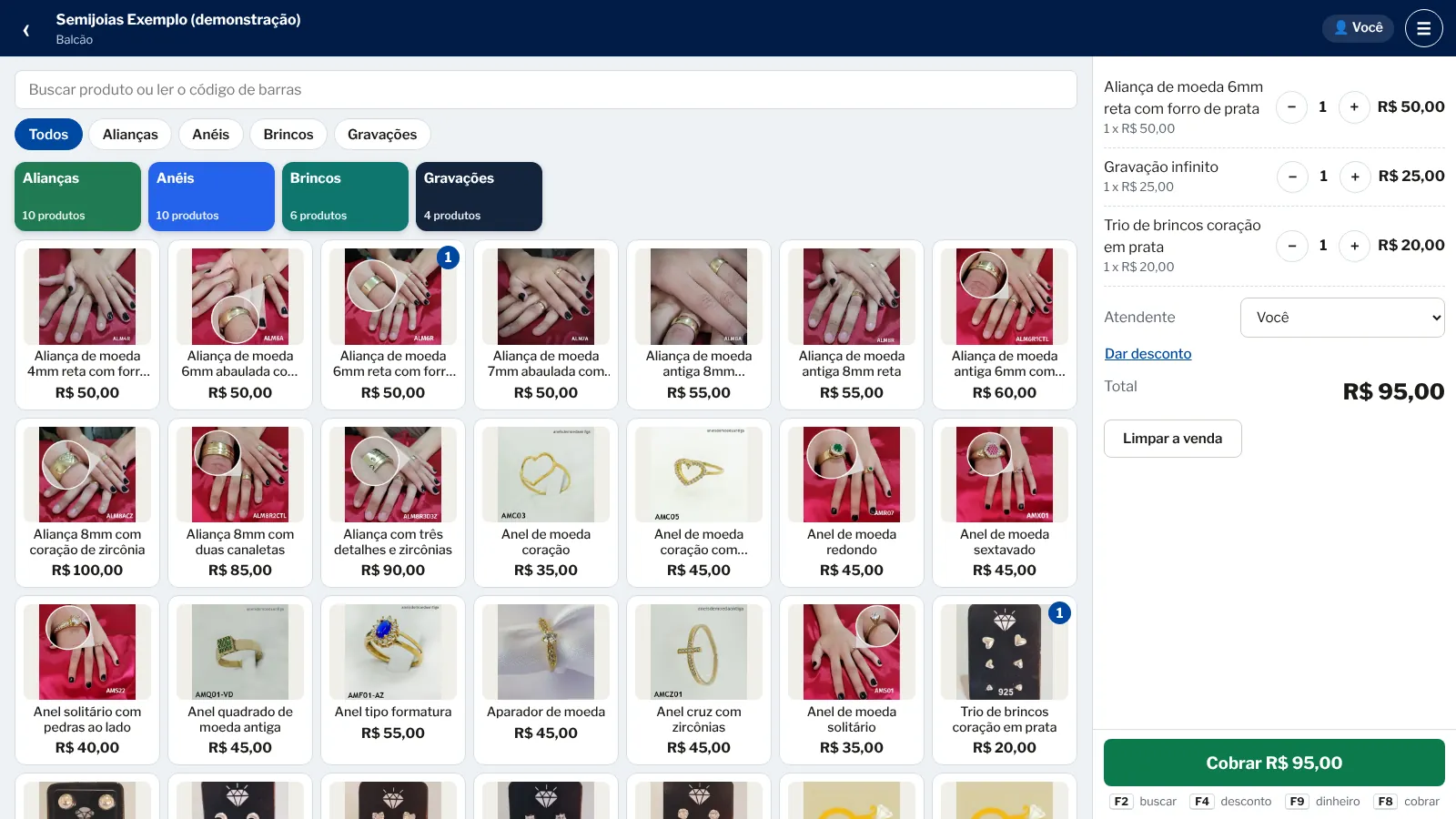
Task: Add Aliança de moeda 7mm abaulada product
Action: pyautogui.click(x=546, y=325)
